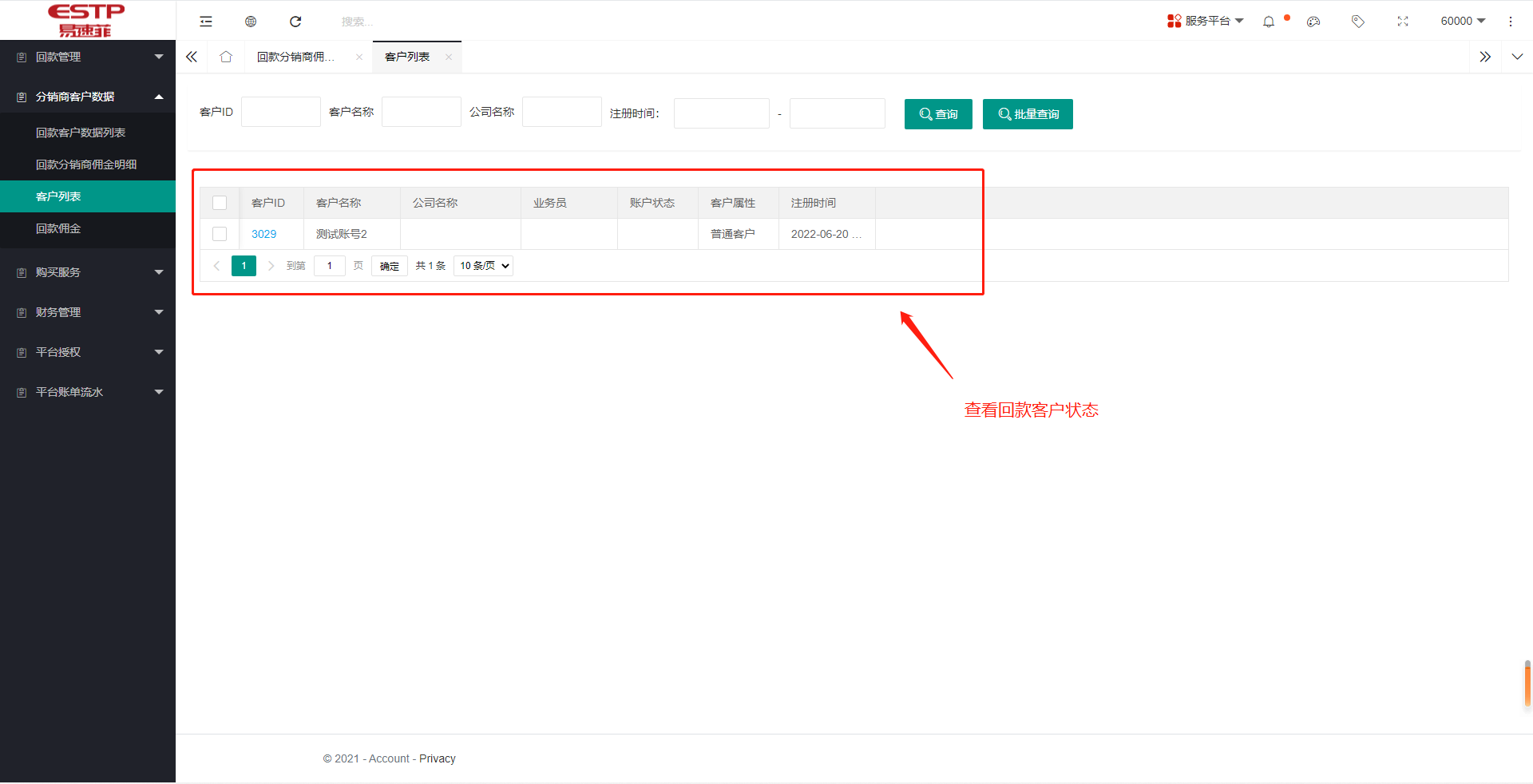Check the select-all checkbox in table header
1533x784 pixels.
tap(220, 203)
